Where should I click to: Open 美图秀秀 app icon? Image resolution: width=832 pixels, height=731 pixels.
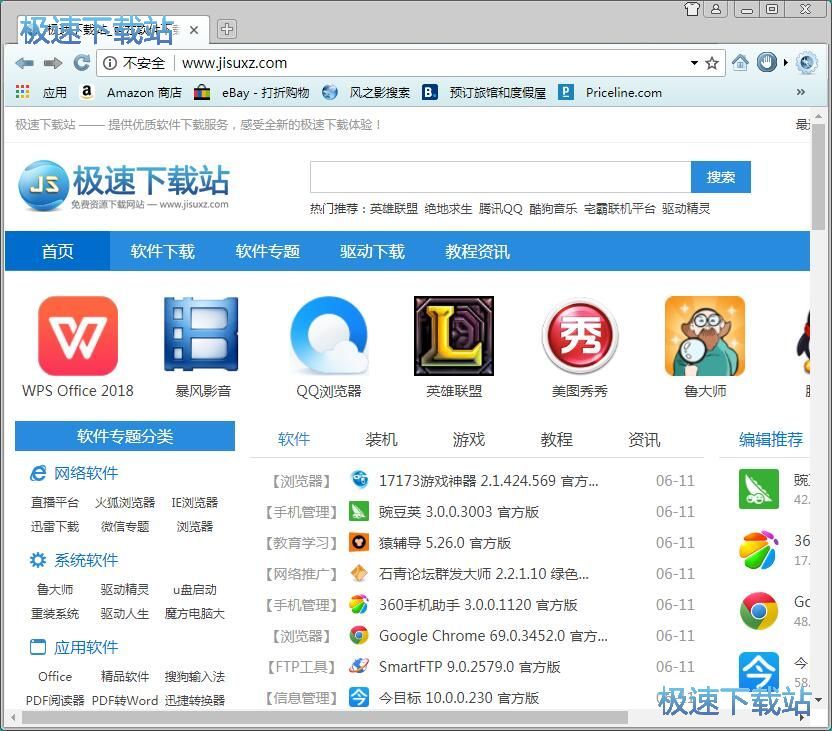tap(580, 335)
